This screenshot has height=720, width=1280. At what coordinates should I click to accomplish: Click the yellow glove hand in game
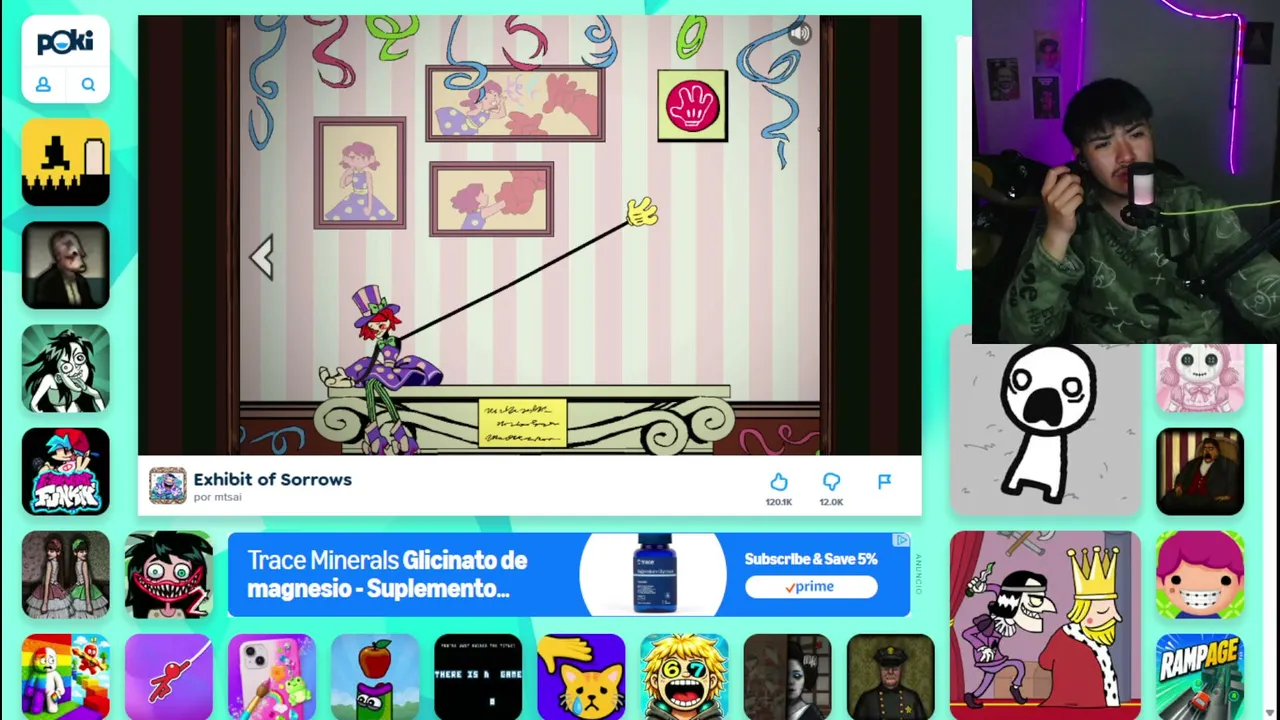[x=641, y=213]
